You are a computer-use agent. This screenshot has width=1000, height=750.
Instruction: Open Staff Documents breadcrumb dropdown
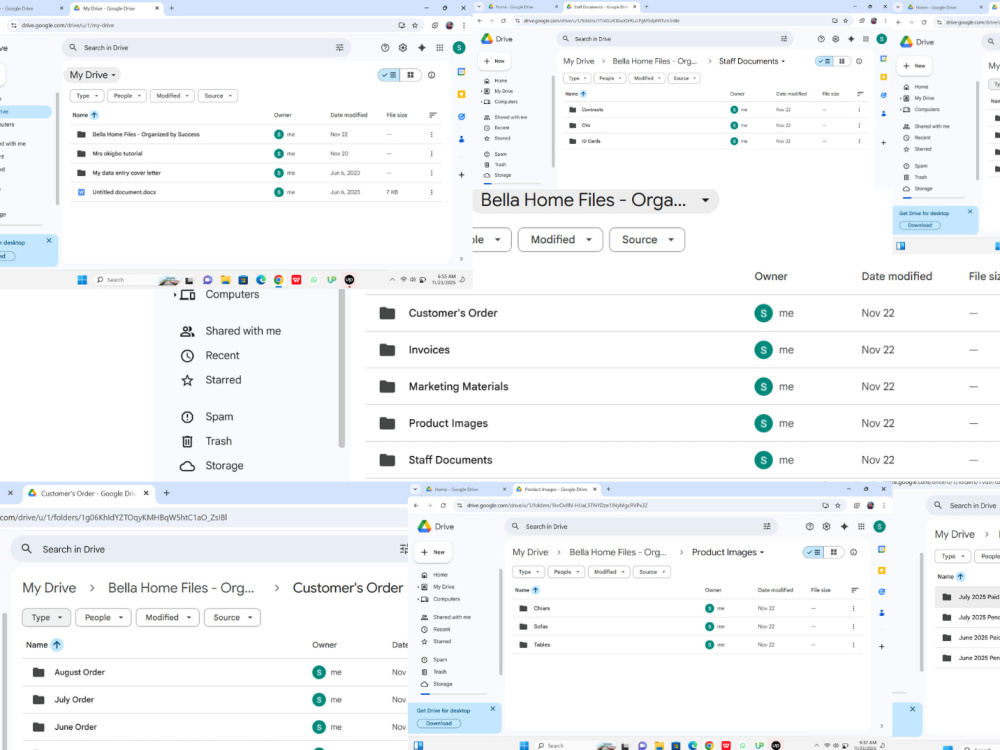pyautogui.click(x=752, y=61)
